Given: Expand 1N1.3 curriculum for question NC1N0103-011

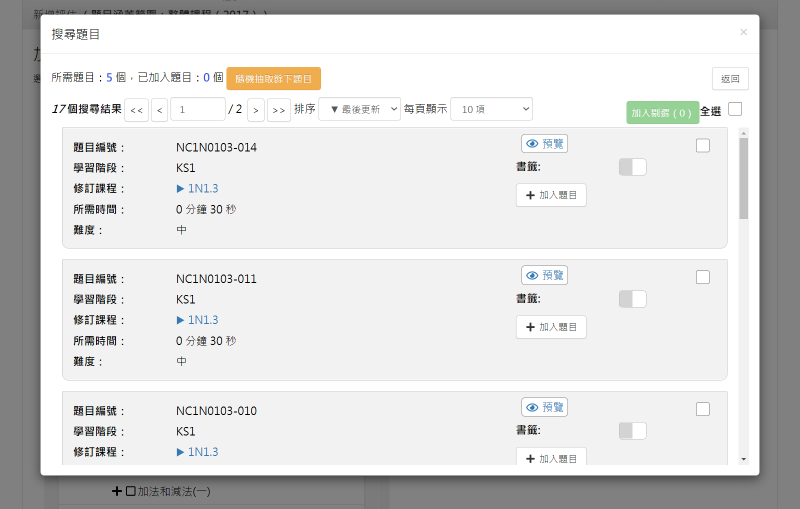Looking at the screenshot, I should coord(197,320).
